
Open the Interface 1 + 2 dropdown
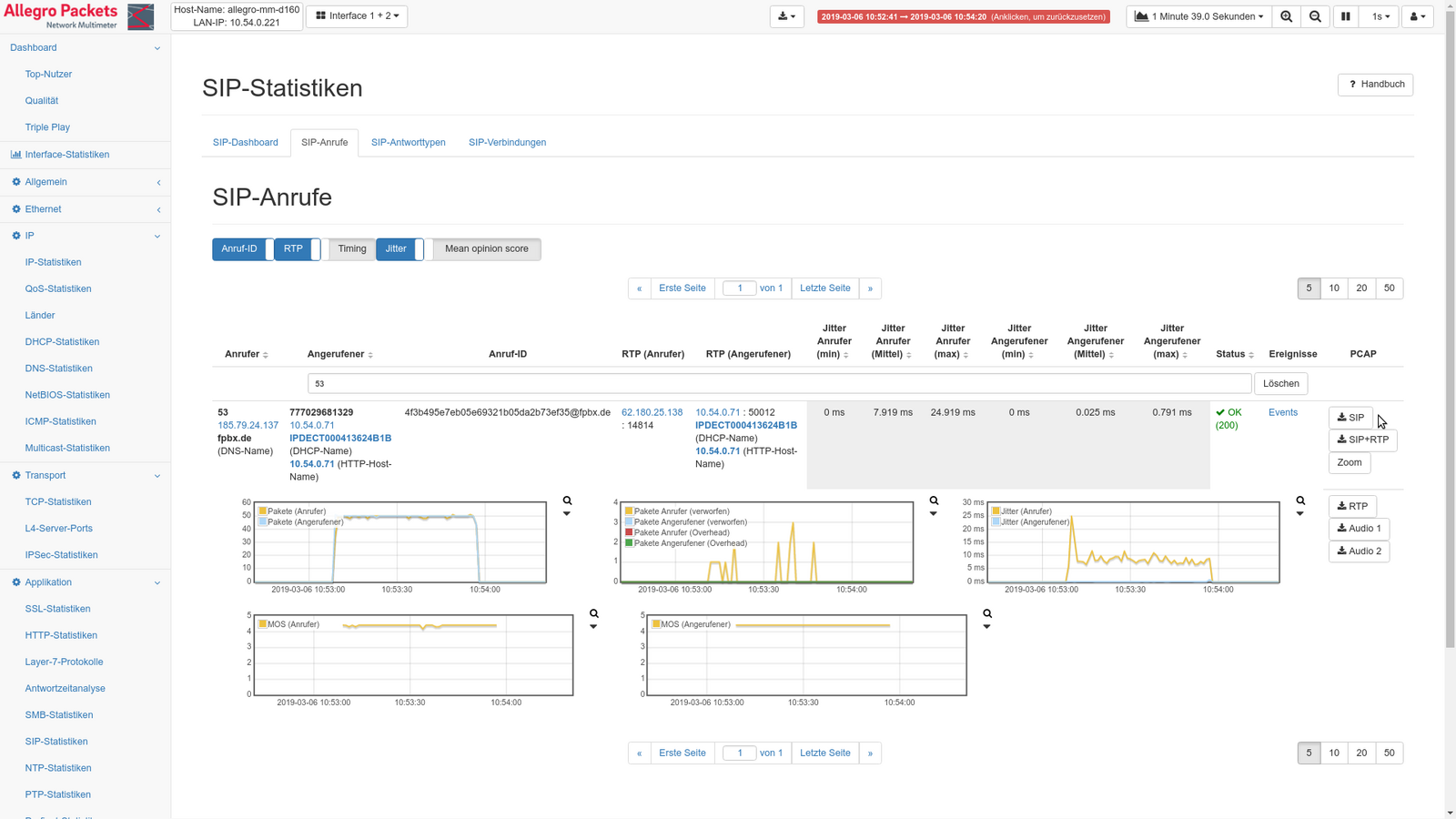(357, 16)
